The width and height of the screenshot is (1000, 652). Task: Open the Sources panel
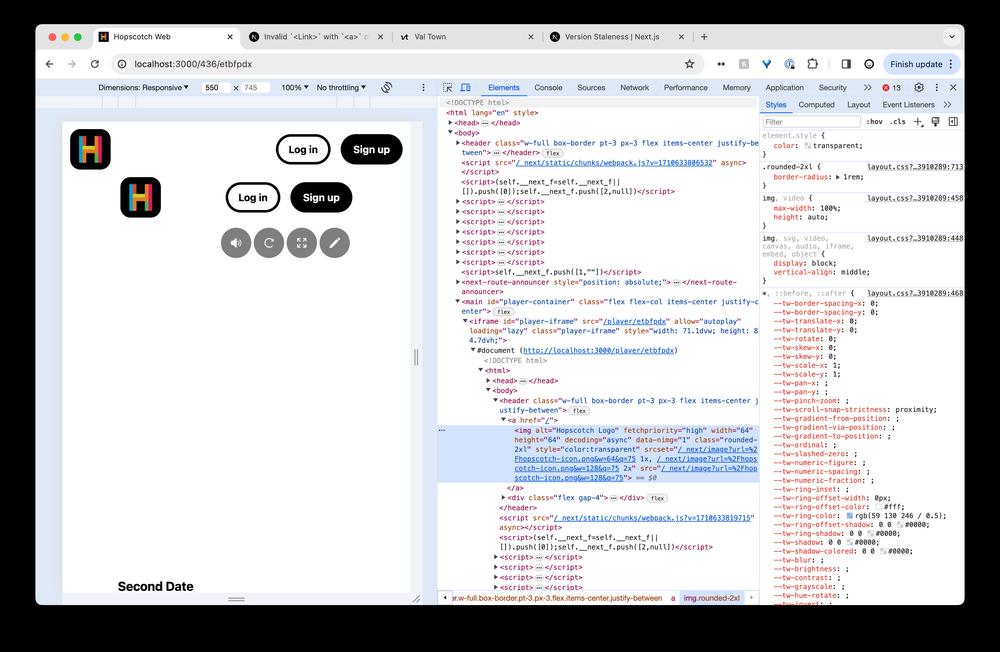[591, 87]
